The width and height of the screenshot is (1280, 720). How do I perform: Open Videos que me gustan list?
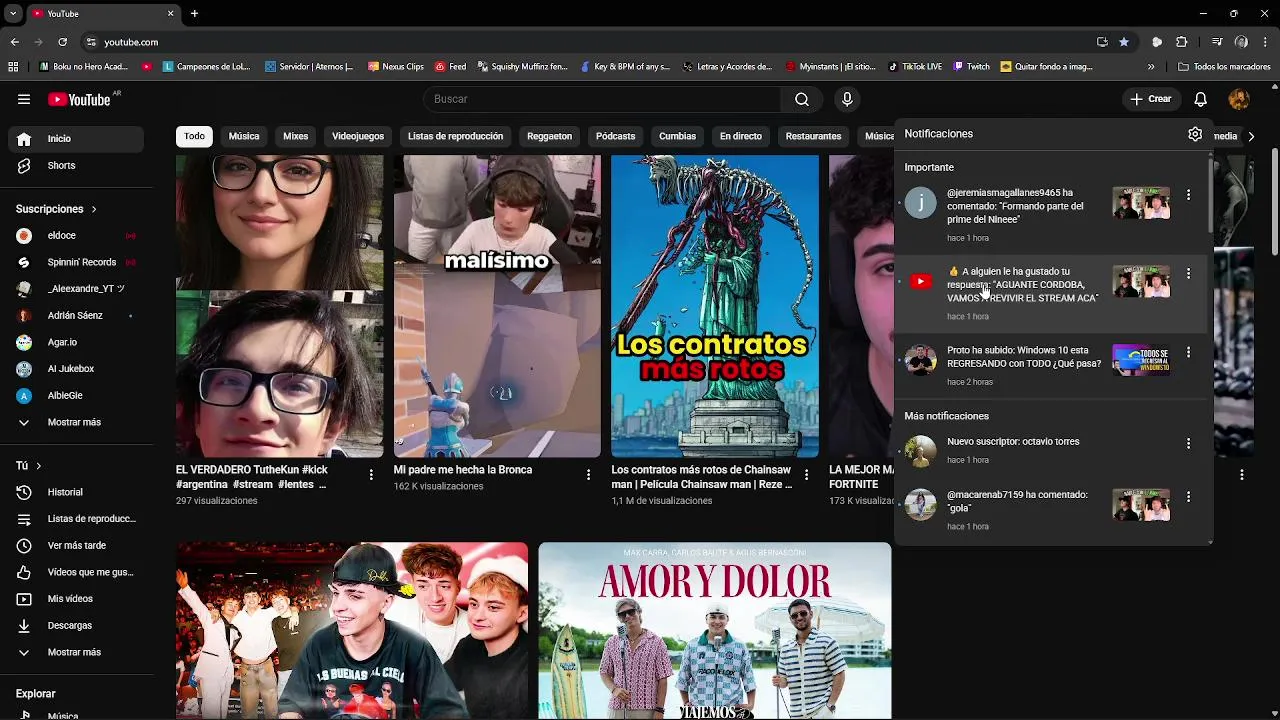tap(76, 572)
